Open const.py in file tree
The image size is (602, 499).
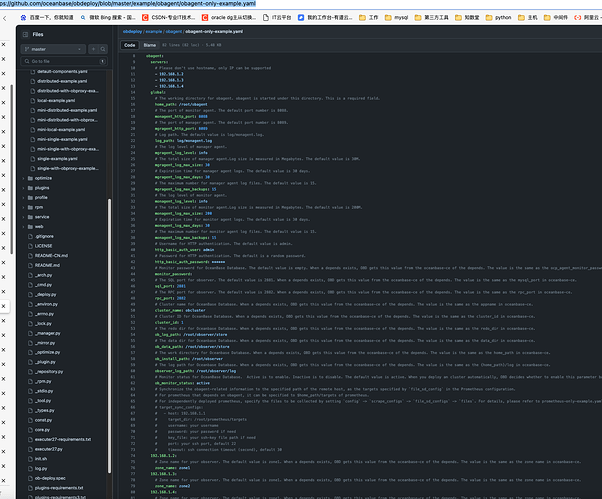coord(43,420)
